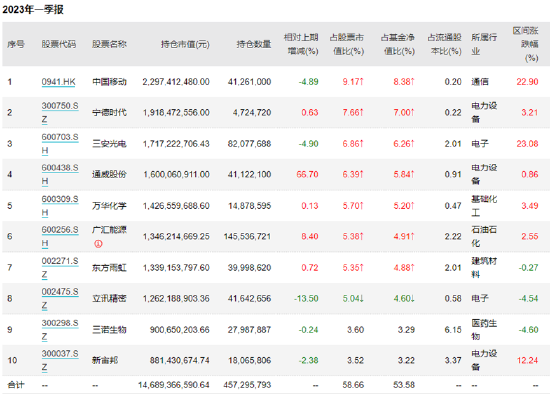The image size is (550, 394).
Task: Open the 0941.HK stock code link
Action: (x=58, y=82)
